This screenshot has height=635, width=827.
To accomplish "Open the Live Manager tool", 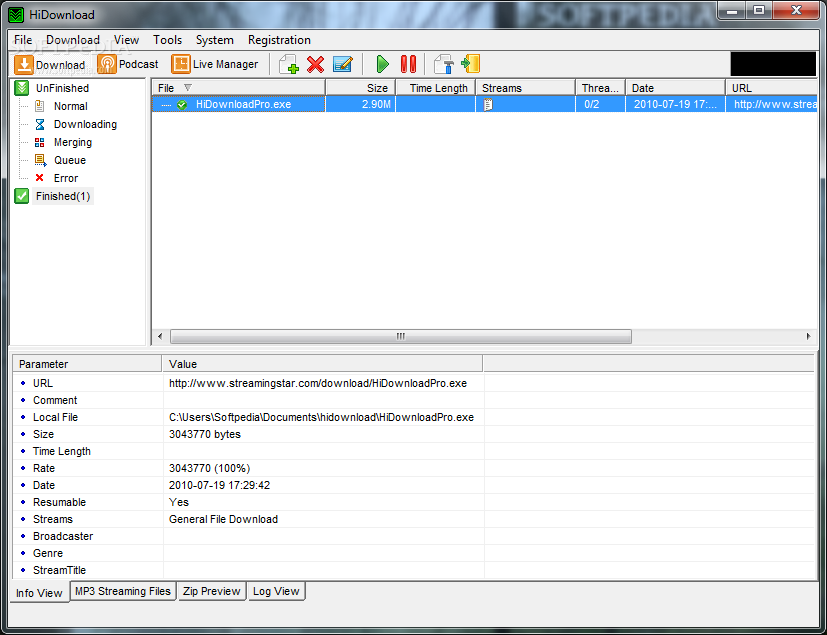I will coord(215,64).
